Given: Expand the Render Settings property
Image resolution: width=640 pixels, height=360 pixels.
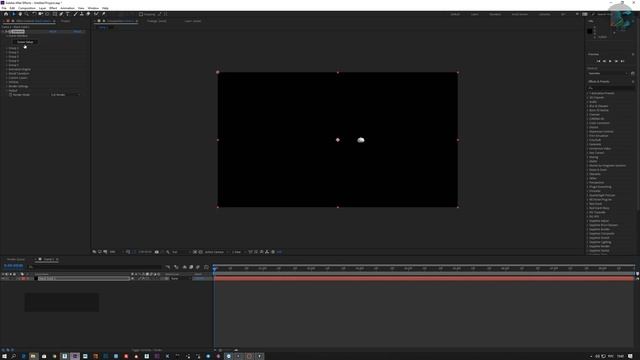Looking at the screenshot, I should pyautogui.click(x=7, y=86).
